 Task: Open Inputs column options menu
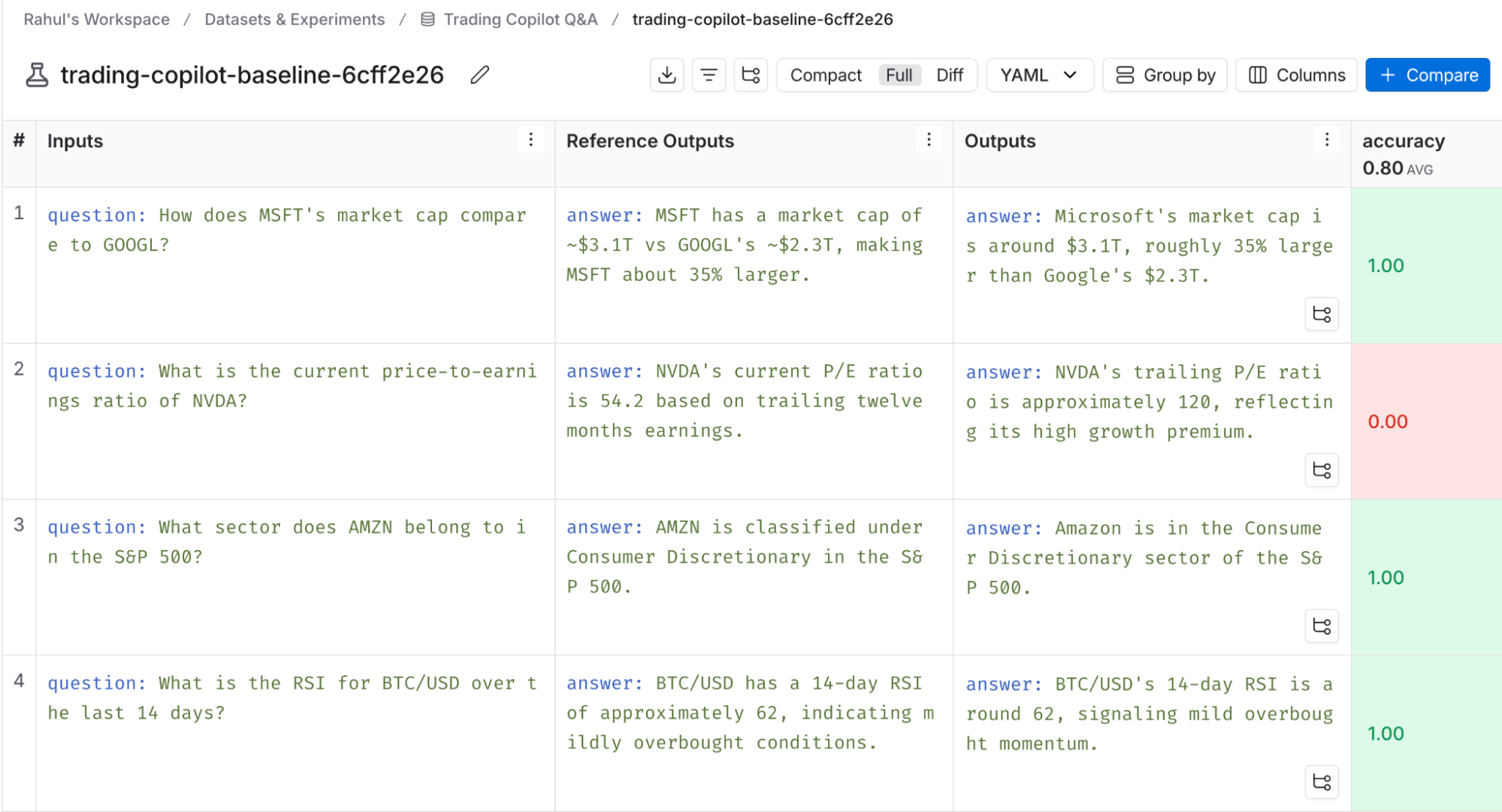click(x=530, y=140)
